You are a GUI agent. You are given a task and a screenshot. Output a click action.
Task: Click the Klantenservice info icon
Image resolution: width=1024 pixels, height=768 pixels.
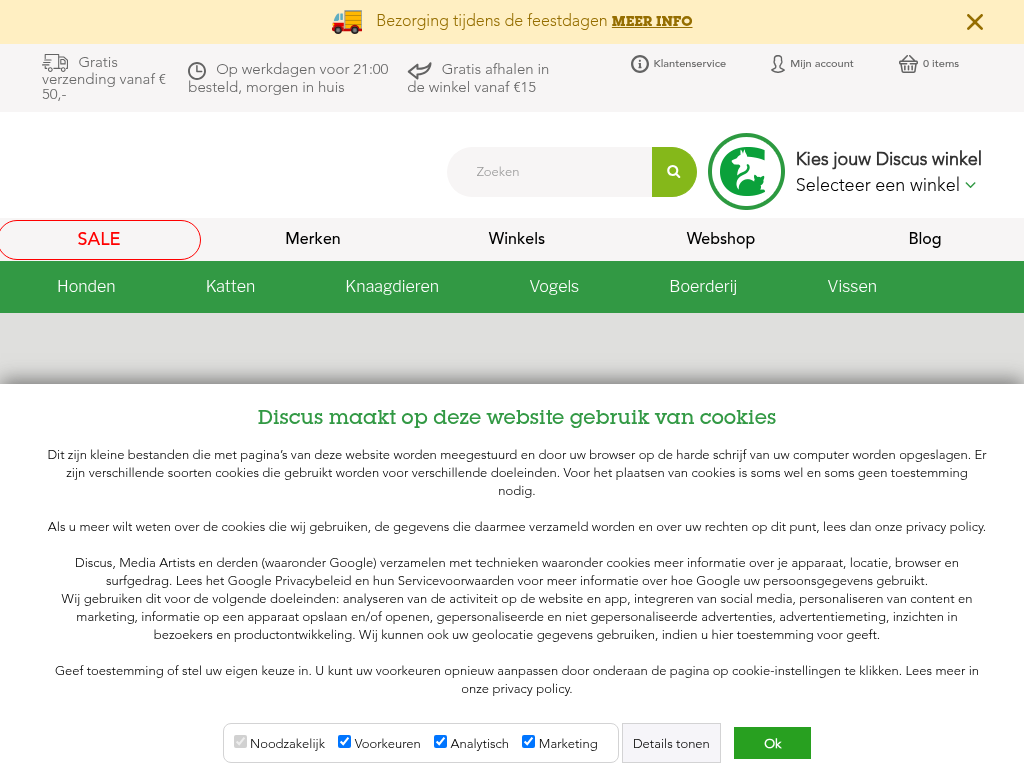coord(640,64)
